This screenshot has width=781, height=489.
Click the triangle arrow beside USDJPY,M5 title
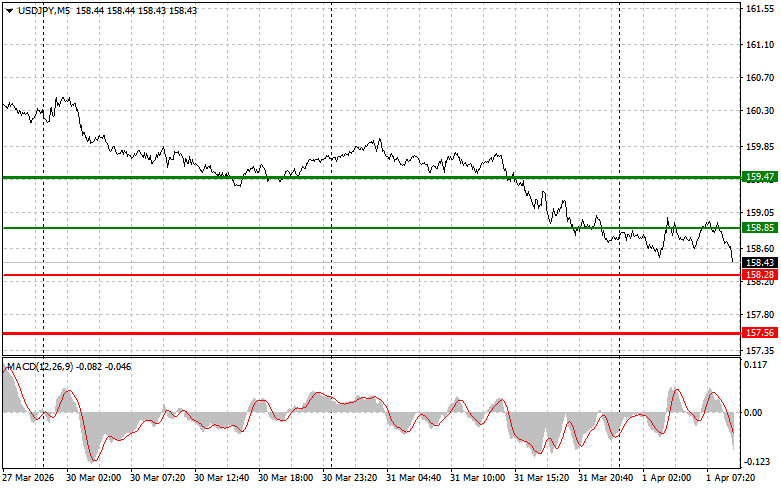point(9,9)
